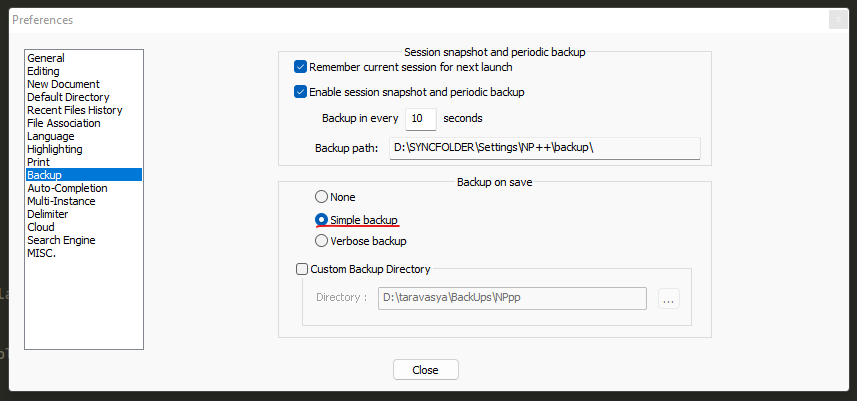Select the Cloud category in the list

41,227
